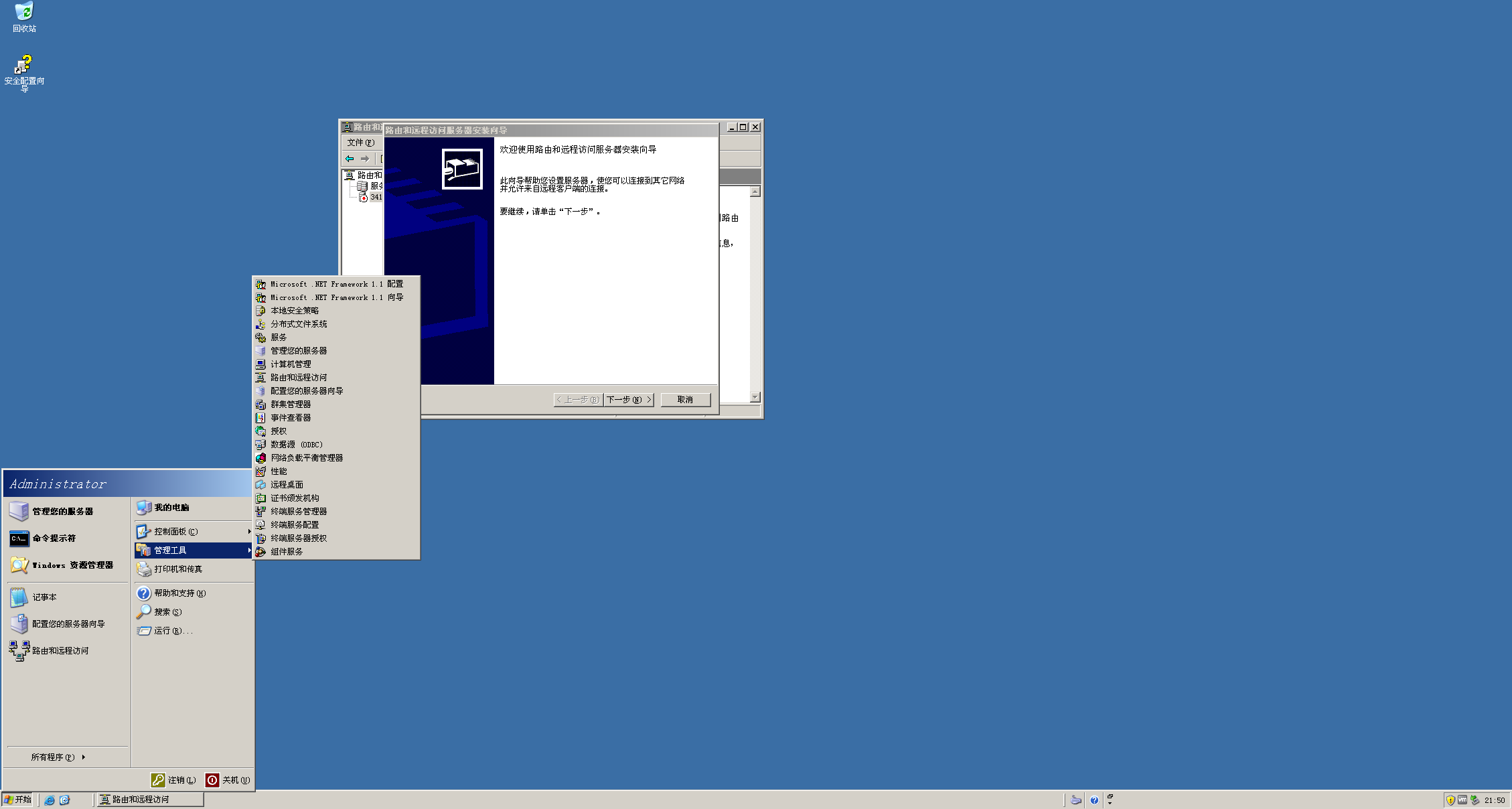
Task: Launch 路由和远程访问 from pinned Start list
Action: click(60, 651)
